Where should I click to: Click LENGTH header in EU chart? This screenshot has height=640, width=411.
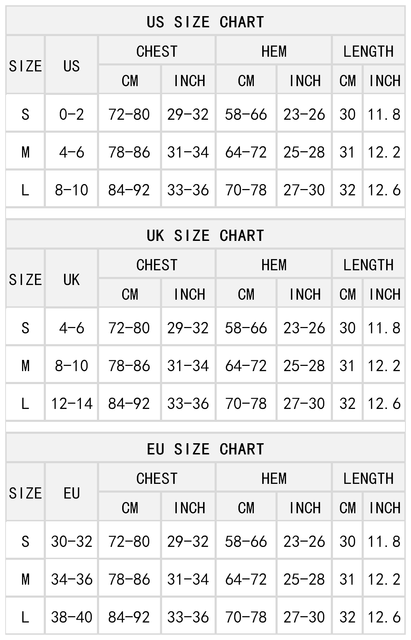click(x=368, y=478)
